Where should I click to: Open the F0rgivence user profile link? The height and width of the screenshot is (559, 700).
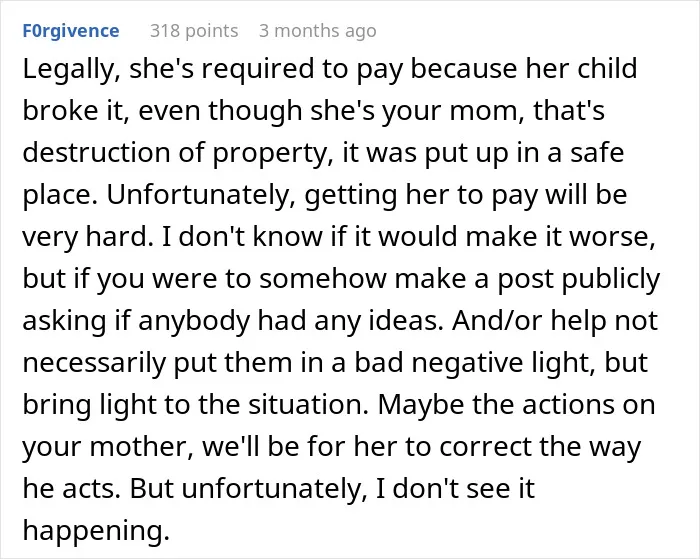coord(71,31)
